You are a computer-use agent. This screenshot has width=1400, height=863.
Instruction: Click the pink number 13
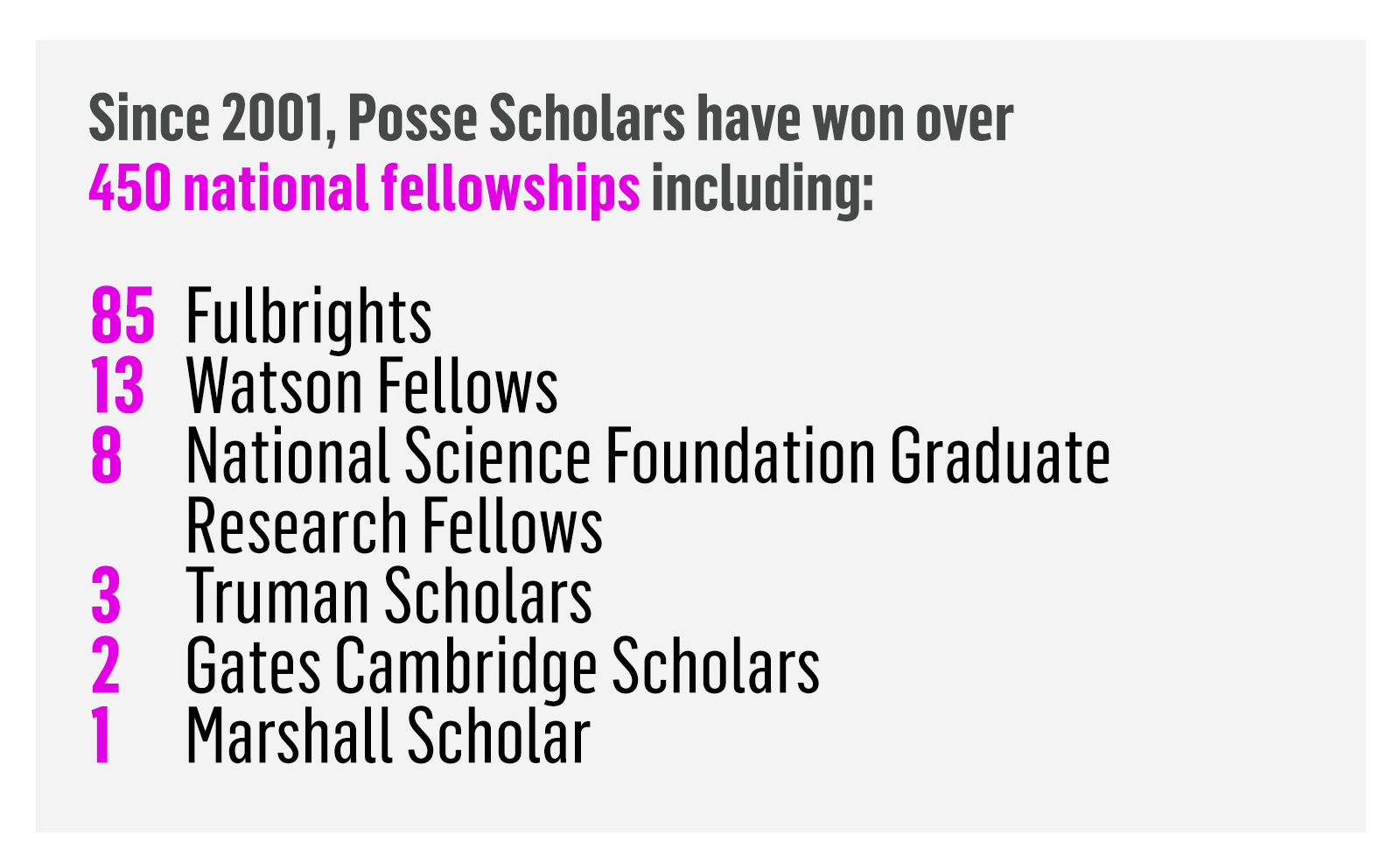117,386
